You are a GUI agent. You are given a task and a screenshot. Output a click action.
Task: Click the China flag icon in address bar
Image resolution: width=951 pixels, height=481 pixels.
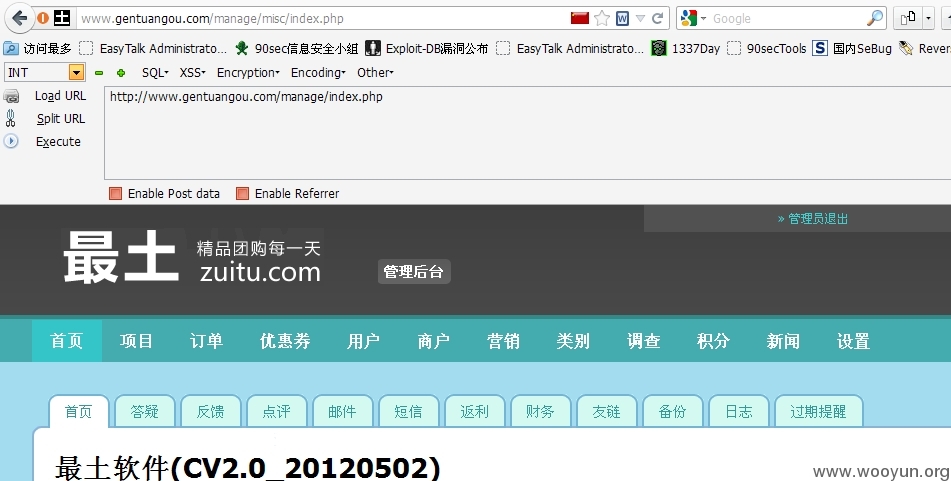pyautogui.click(x=580, y=18)
